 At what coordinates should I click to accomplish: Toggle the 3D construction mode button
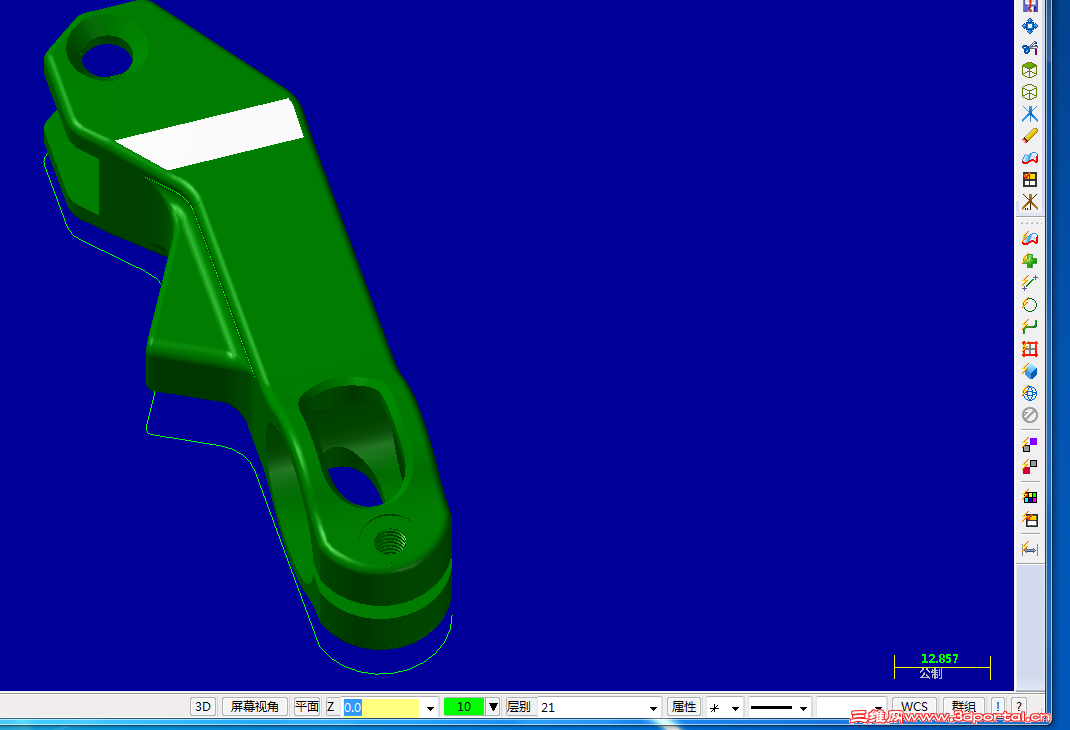coord(203,707)
